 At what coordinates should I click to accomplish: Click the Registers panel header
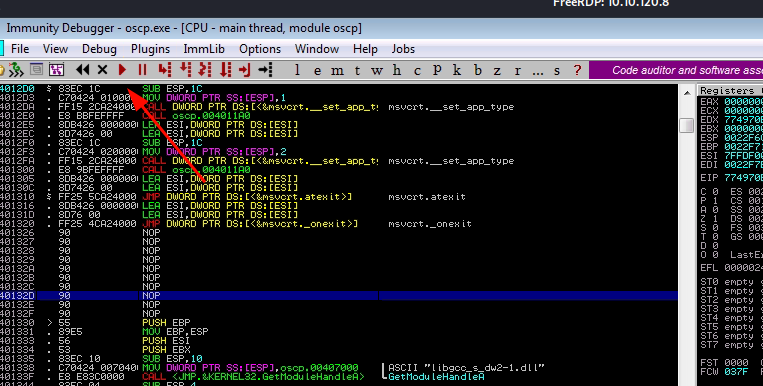730,90
